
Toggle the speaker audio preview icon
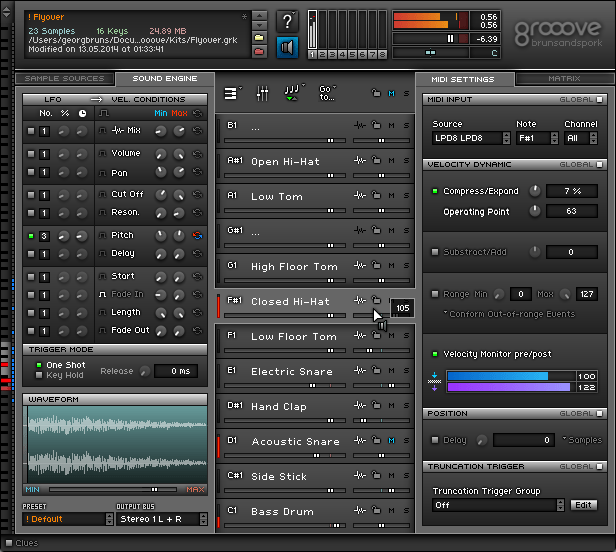click(x=287, y=46)
